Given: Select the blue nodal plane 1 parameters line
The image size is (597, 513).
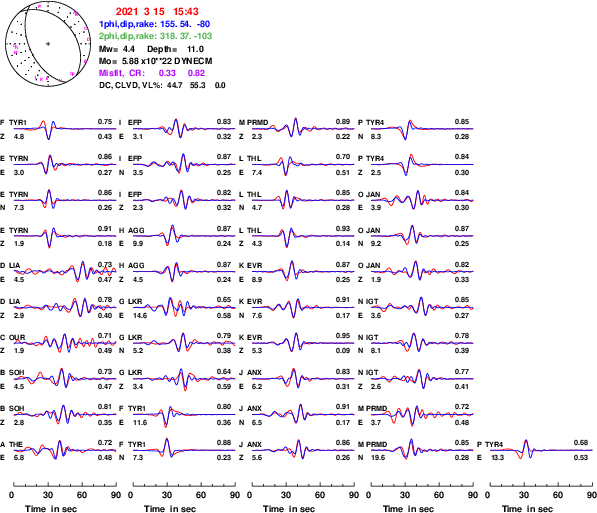Looking at the screenshot, I should click(154, 24).
